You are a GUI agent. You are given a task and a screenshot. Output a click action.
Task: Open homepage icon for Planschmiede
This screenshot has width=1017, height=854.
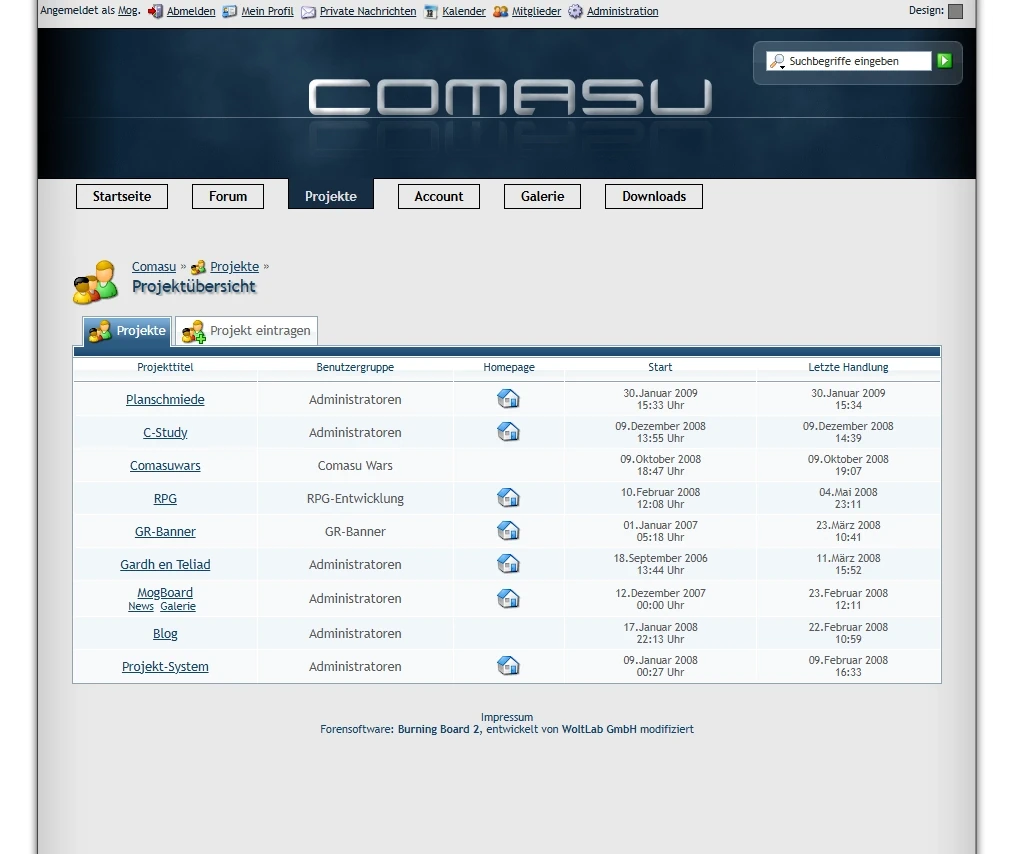(508, 399)
